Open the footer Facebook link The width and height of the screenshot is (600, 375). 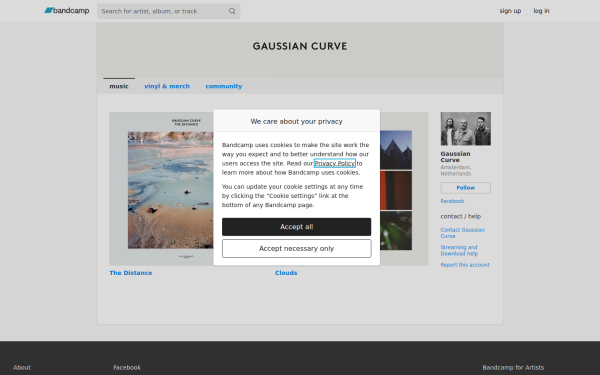(127, 367)
